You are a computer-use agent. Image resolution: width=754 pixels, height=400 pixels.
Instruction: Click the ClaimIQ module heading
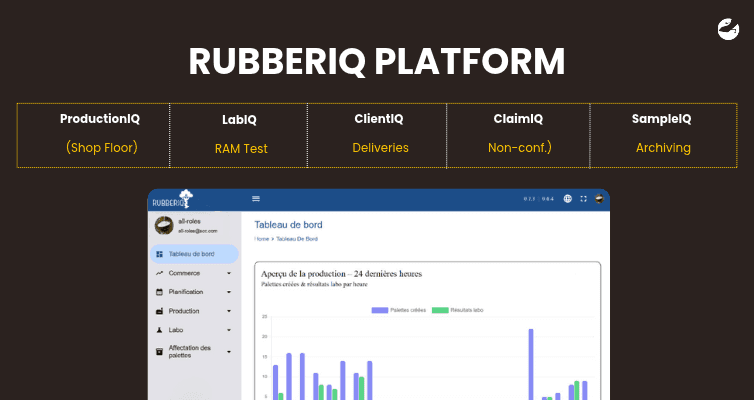pyautogui.click(x=518, y=119)
